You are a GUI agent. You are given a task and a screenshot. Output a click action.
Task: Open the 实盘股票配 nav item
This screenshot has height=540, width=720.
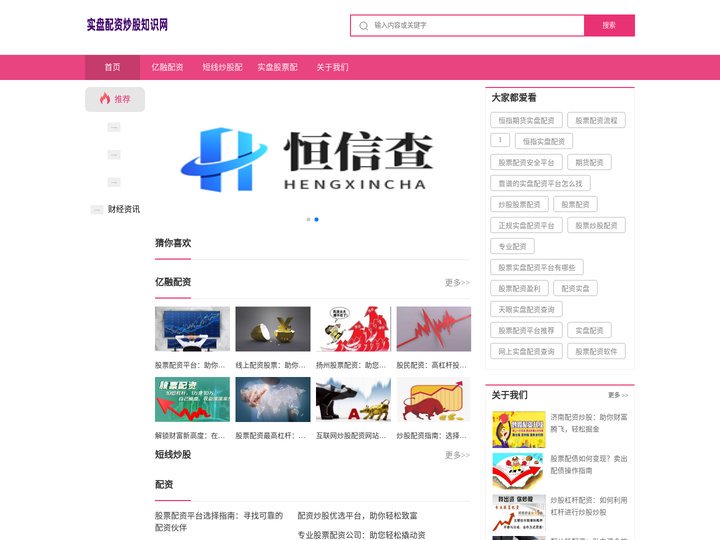(x=277, y=67)
